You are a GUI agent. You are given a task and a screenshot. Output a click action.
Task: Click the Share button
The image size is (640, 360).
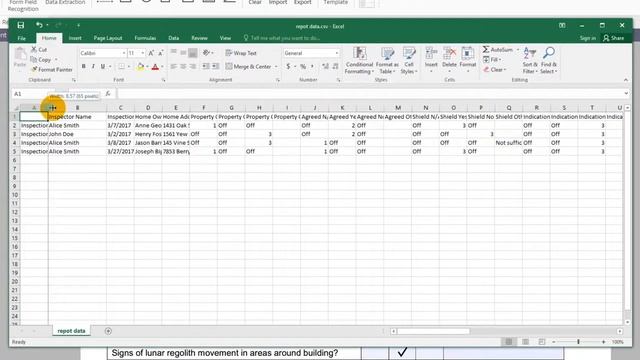613,38
